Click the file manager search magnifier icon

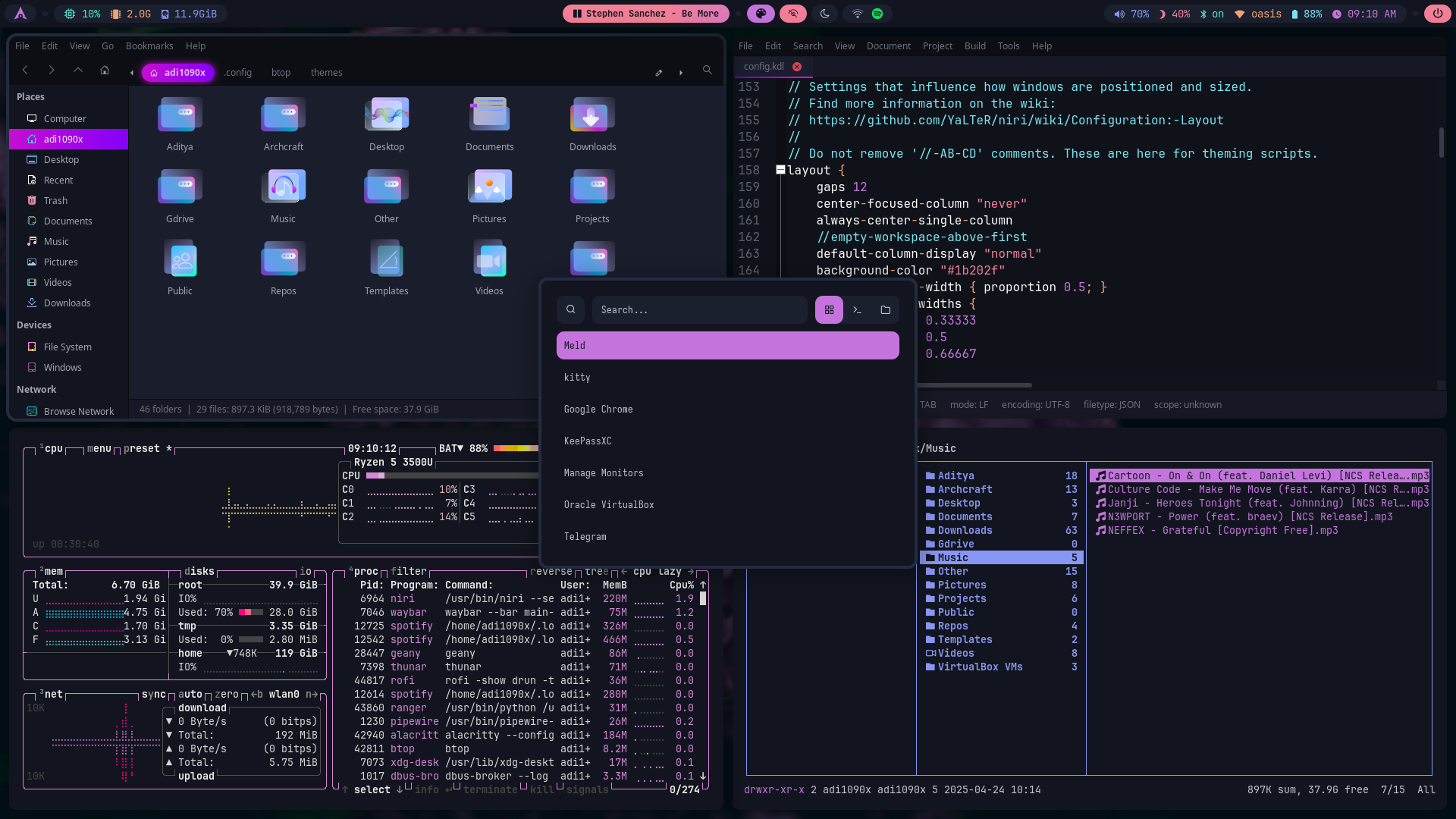pyautogui.click(x=707, y=71)
